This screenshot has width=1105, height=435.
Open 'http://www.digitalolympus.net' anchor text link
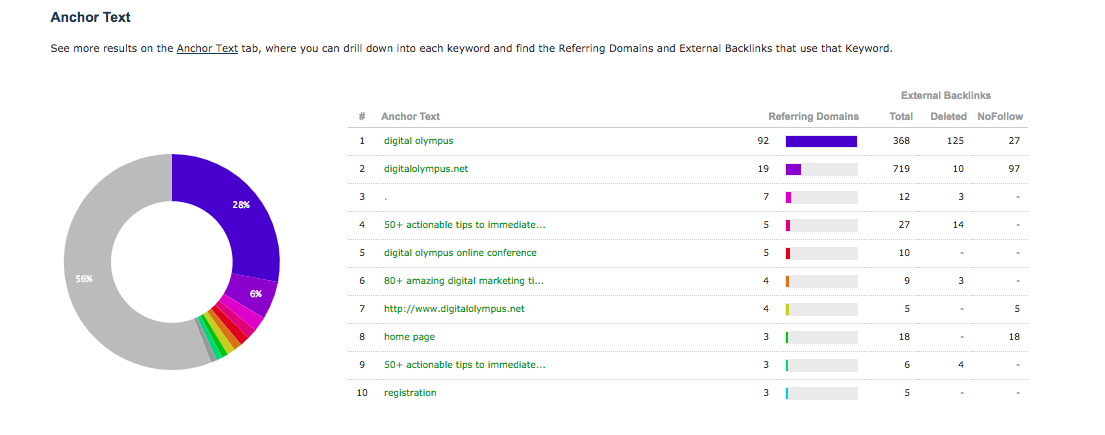(x=454, y=309)
